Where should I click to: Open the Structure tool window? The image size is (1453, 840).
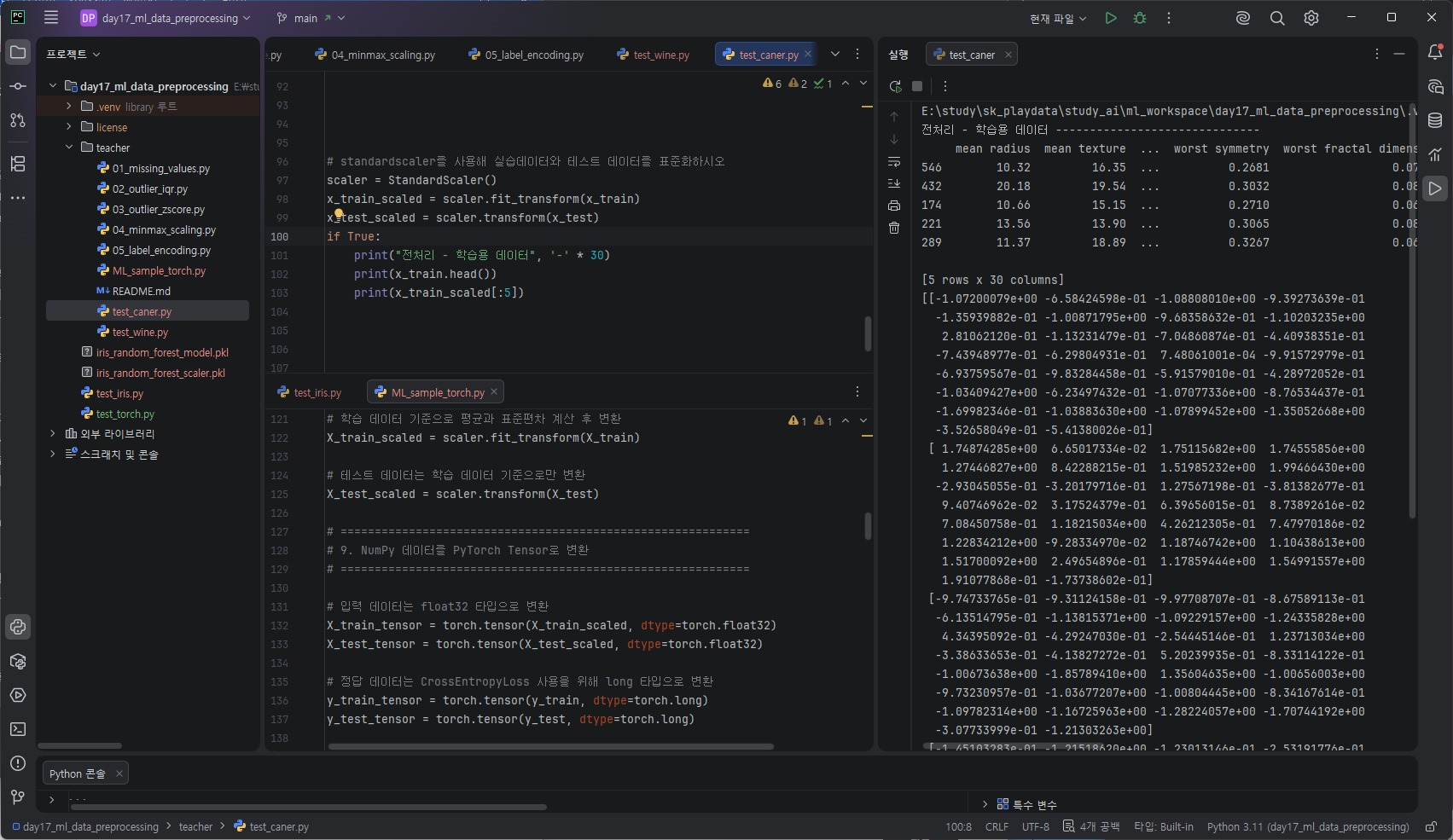18,164
